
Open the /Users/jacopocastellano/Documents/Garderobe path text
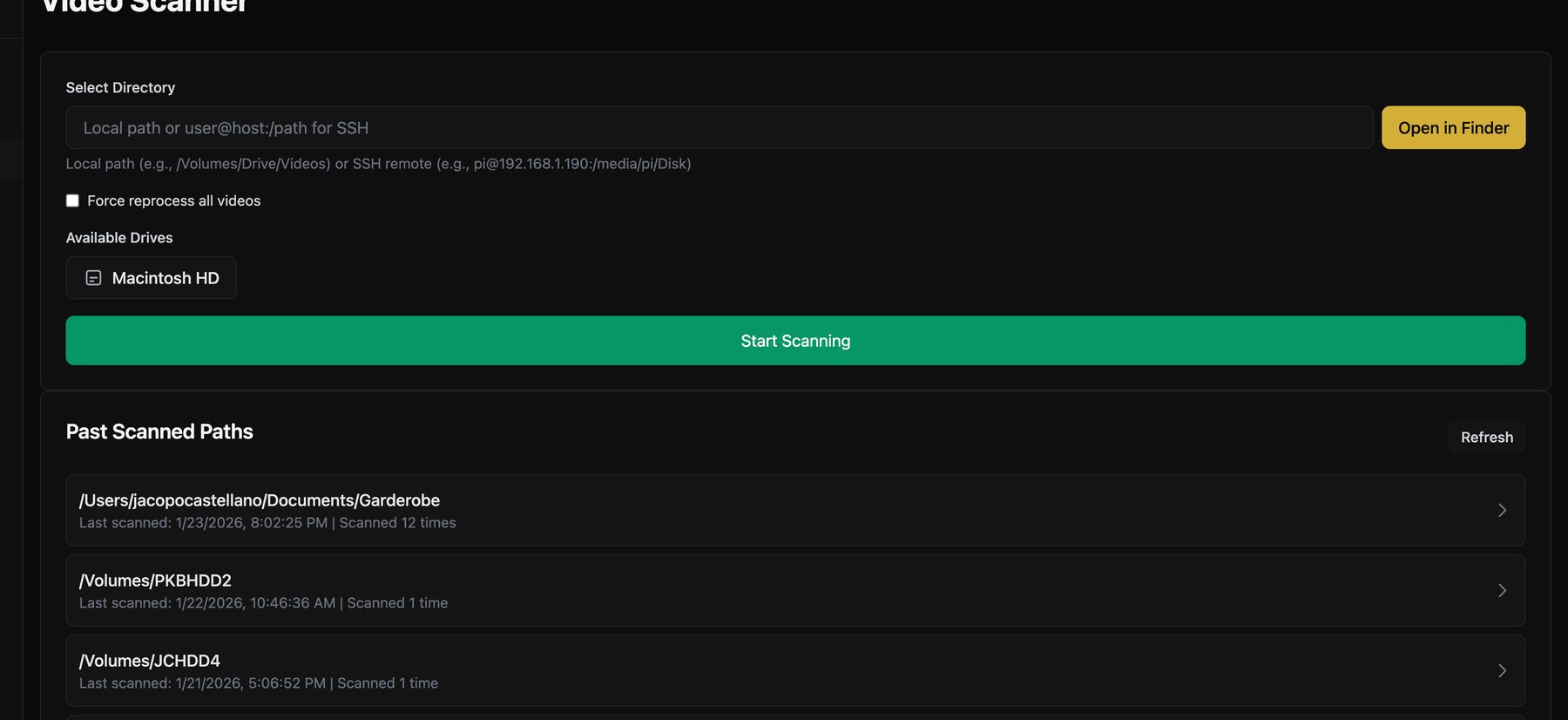pos(260,500)
